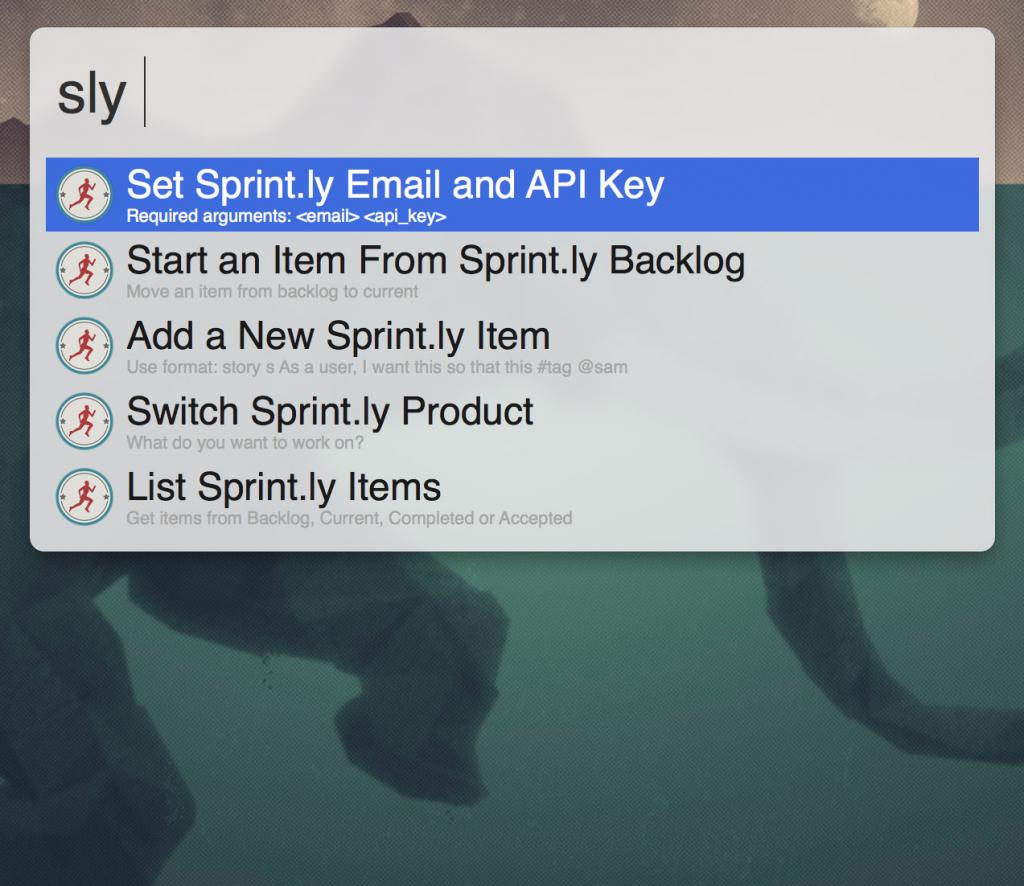Click the runner icon beside Set Sprint.ly Email
The width and height of the screenshot is (1024, 886).
84,194
